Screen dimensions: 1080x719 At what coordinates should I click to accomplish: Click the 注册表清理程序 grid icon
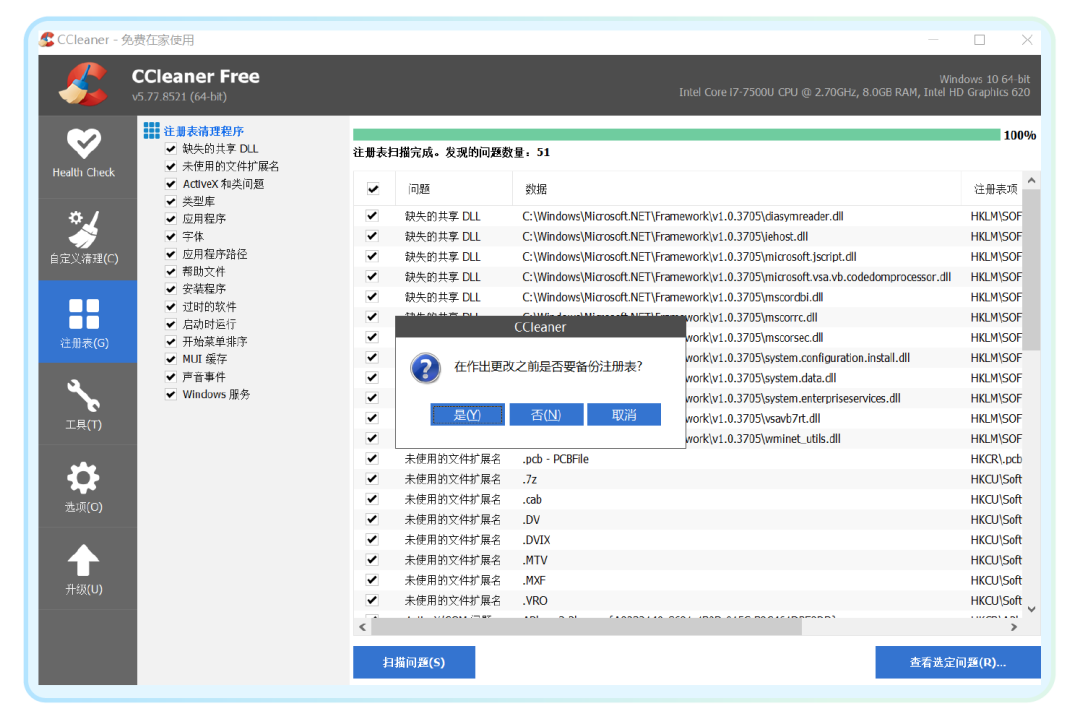152,130
